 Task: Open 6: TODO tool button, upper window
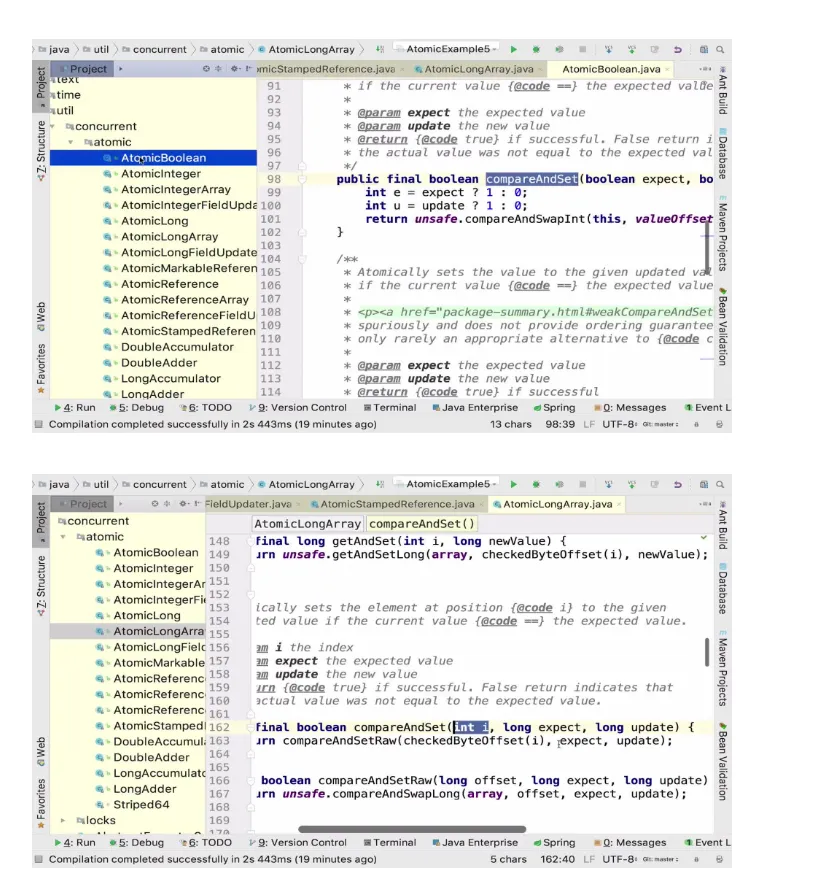tap(205, 408)
